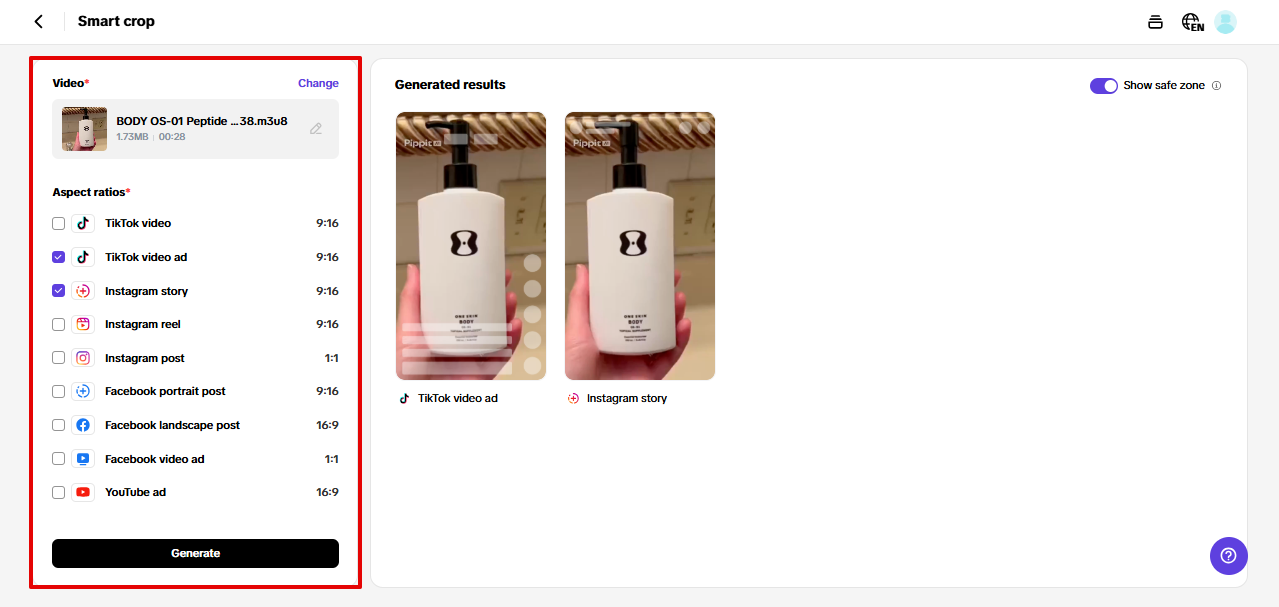Open the user profile avatar
The width and height of the screenshot is (1279, 607).
tap(1225, 22)
